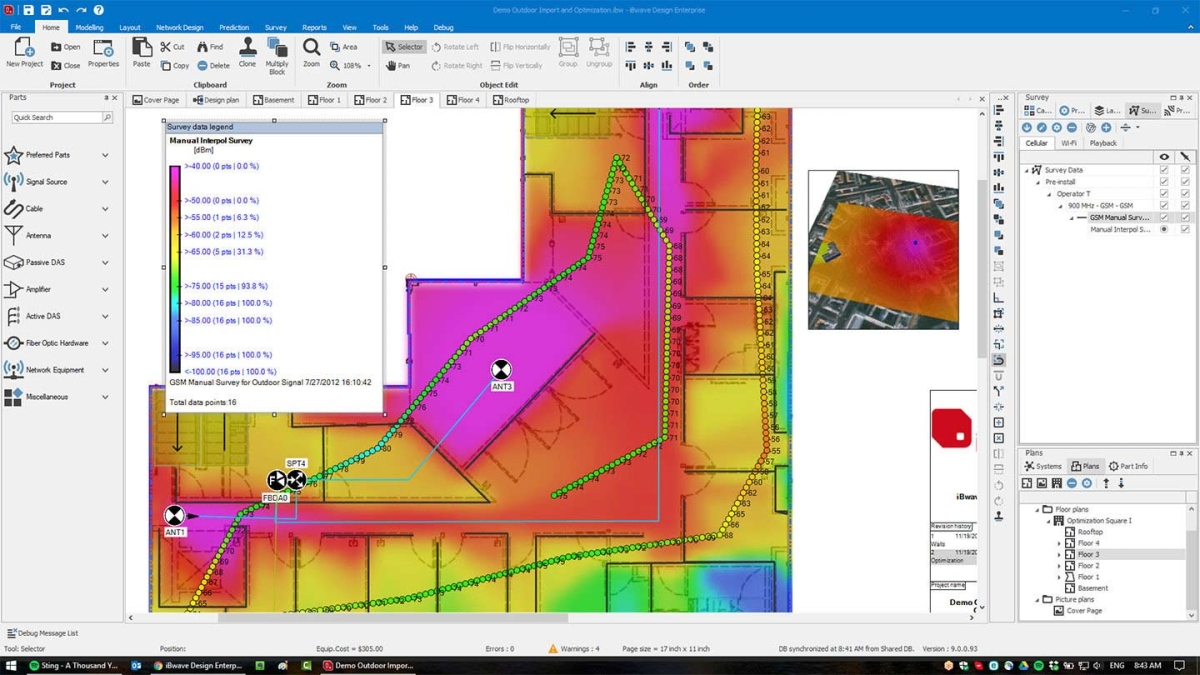Click the move-up arrow in the Plans toolbar
The height and width of the screenshot is (675, 1200).
1106,483
